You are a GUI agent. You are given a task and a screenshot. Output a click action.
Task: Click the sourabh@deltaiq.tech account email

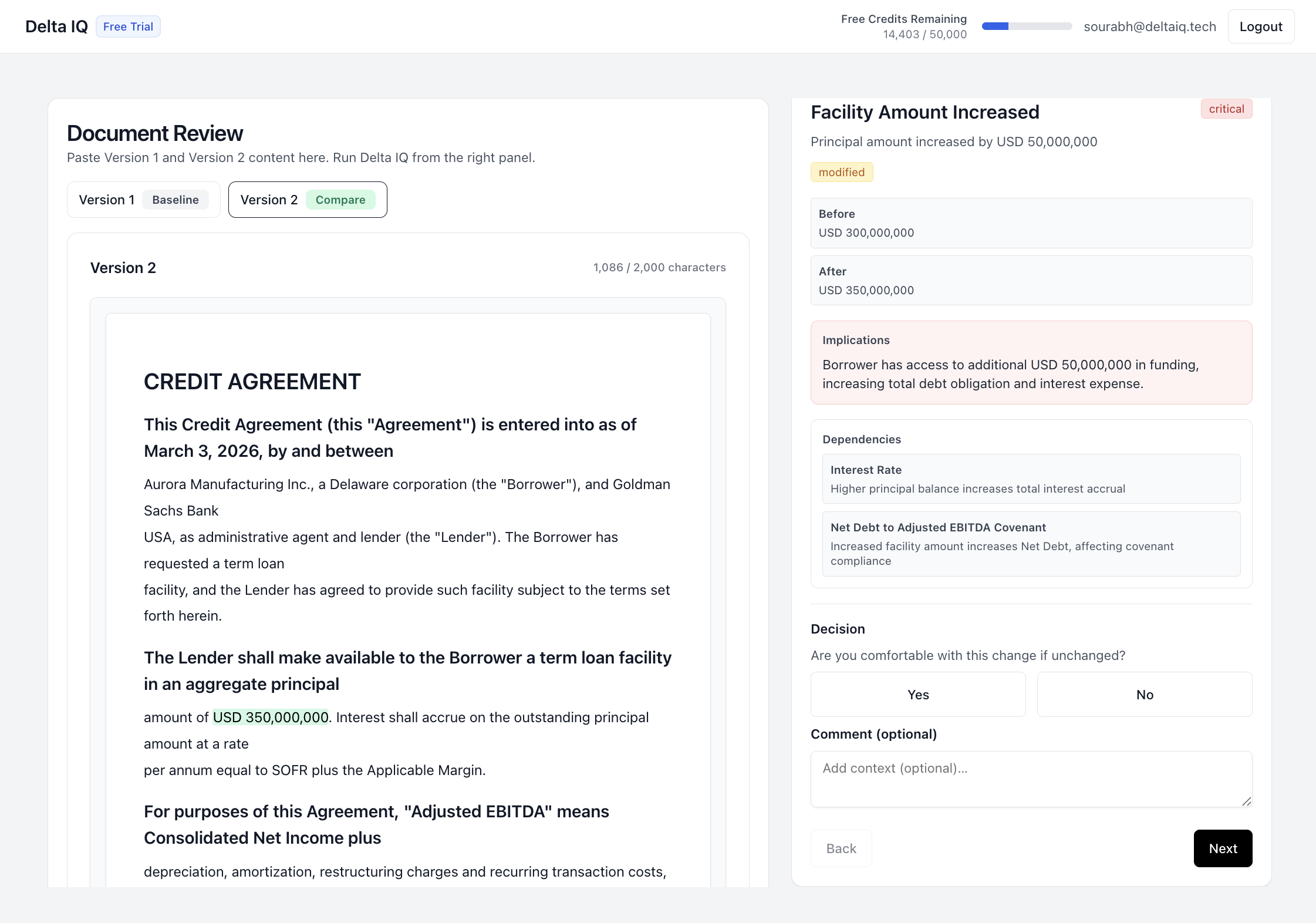[1149, 26]
